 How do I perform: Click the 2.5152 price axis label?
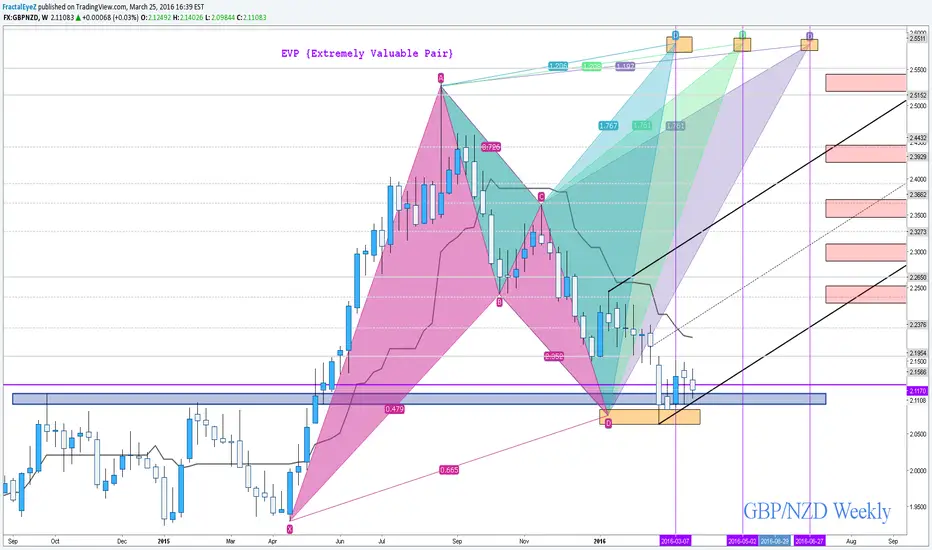point(917,95)
